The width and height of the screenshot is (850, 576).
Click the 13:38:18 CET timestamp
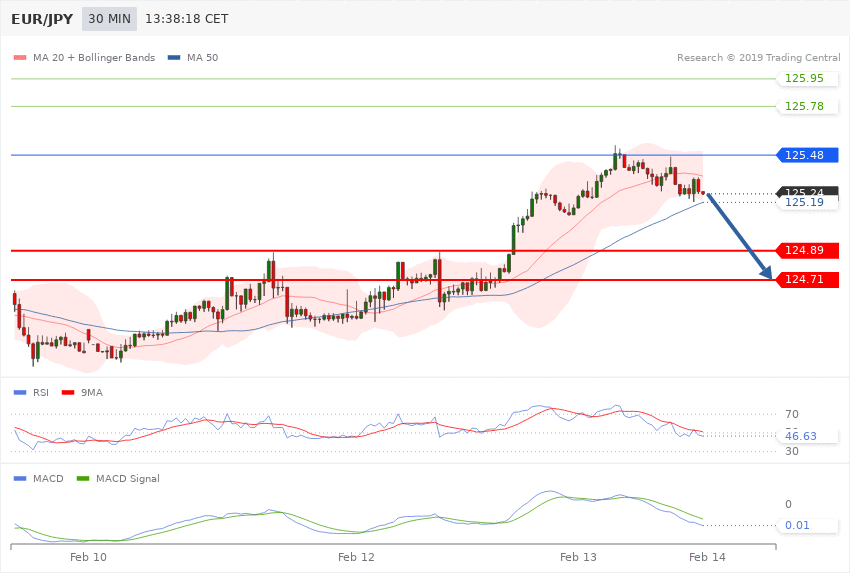pos(186,19)
